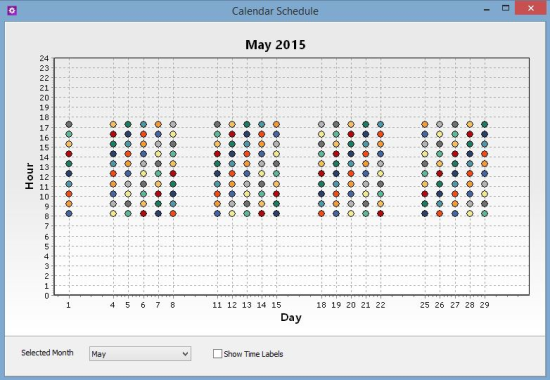Click the purple application icon in title bar

(x=12, y=11)
